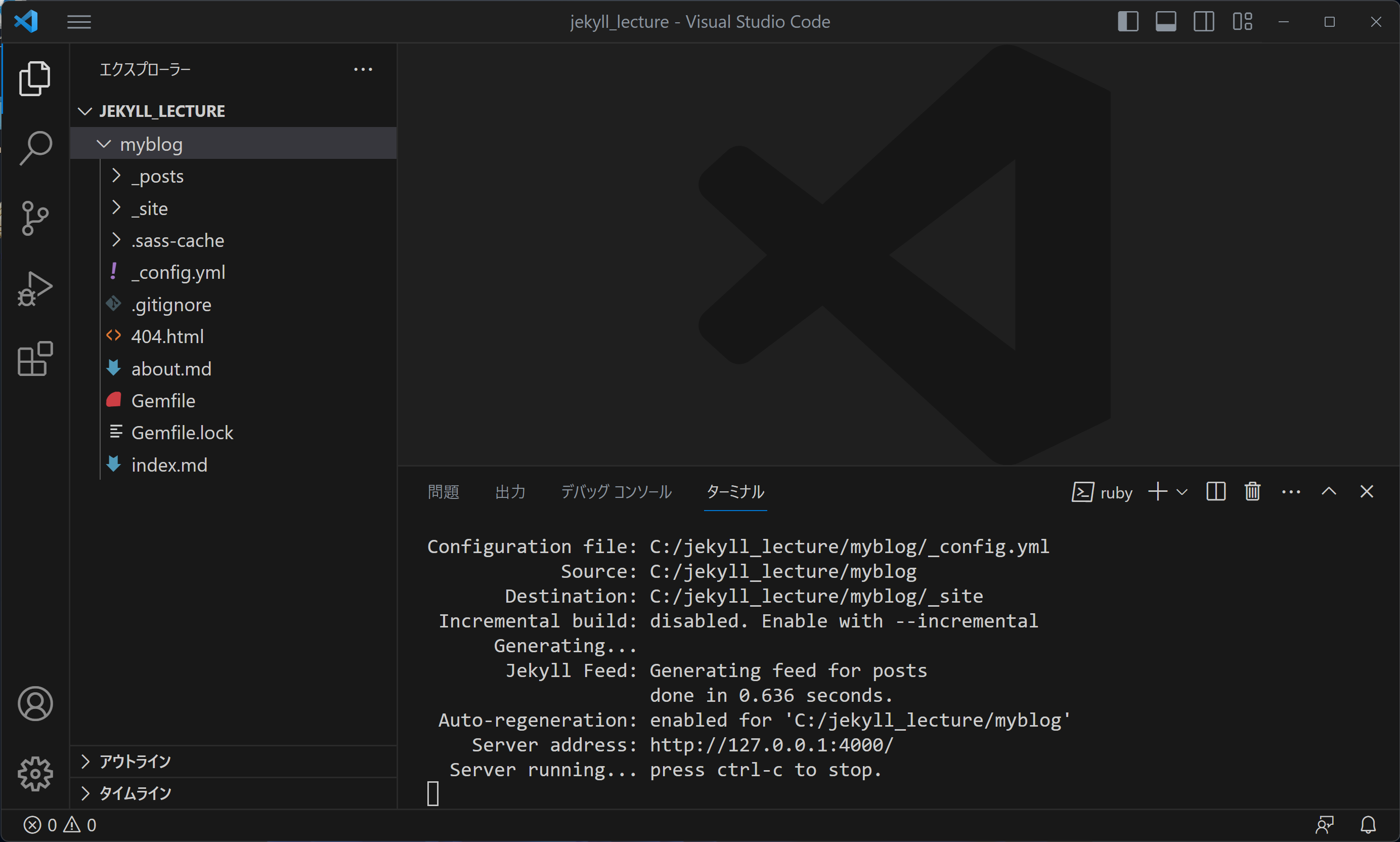Screen dimensions: 1400x842
Task: Open the about.md file
Action: 233,369
